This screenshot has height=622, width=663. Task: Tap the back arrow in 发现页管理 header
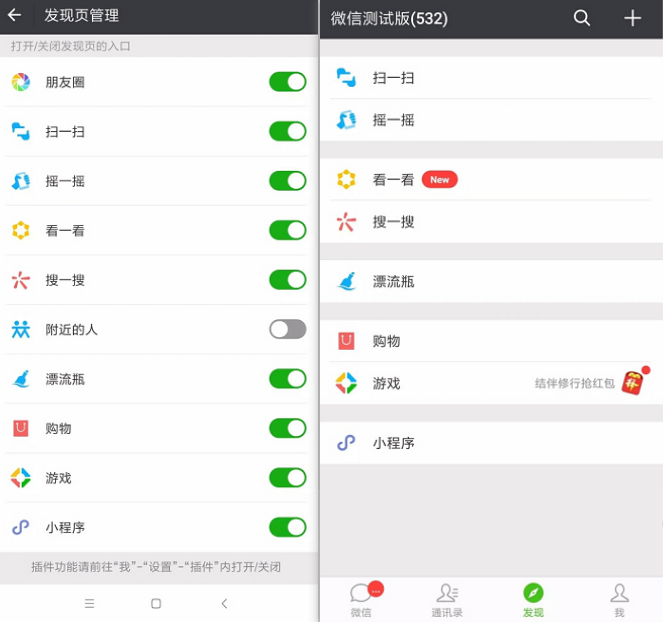point(14,15)
